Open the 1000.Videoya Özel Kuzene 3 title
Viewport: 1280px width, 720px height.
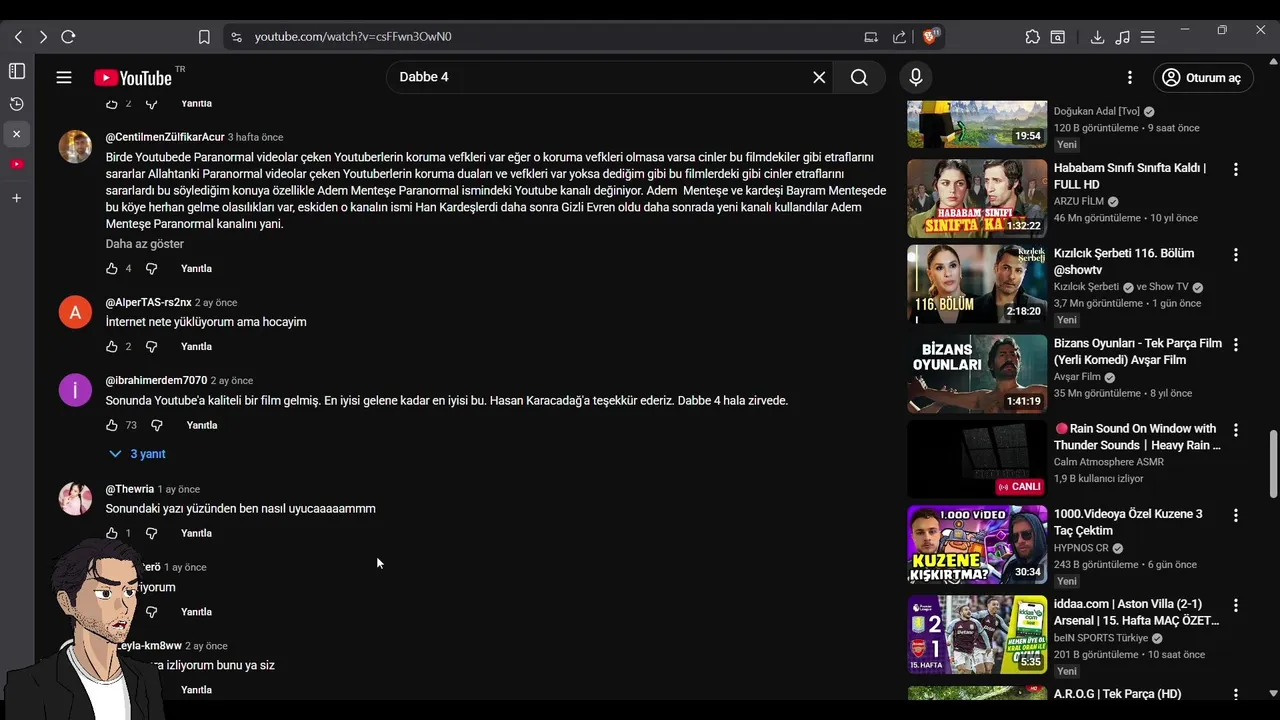pyautogui.click(x=1128, y=522)
